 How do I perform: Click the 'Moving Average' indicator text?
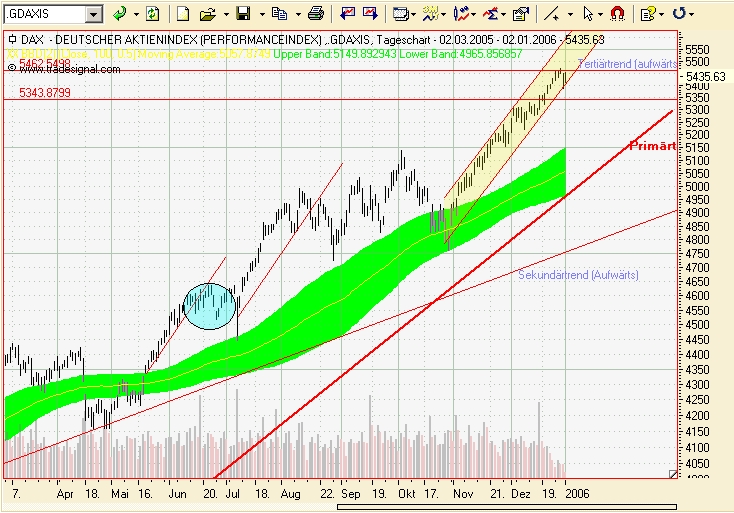pos(204,54)
